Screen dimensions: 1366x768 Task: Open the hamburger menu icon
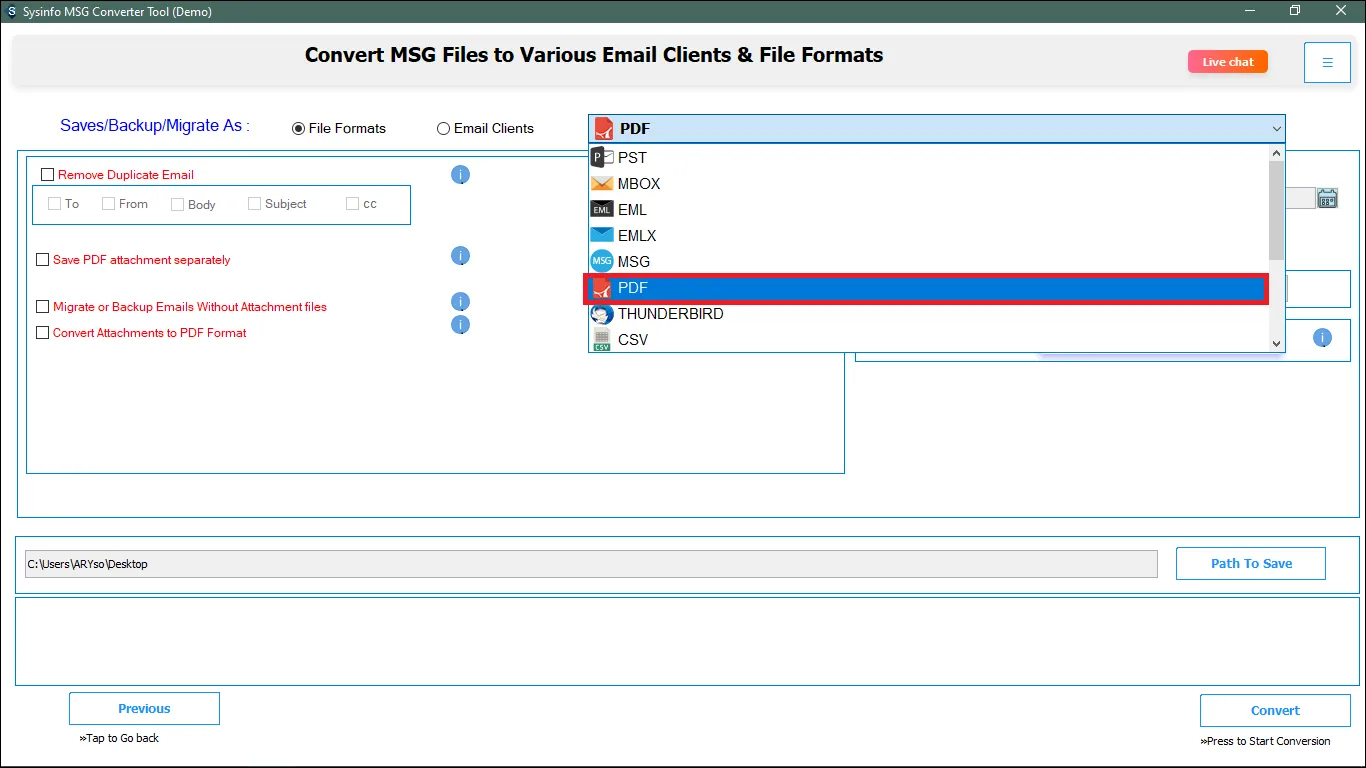point(1327,62)
